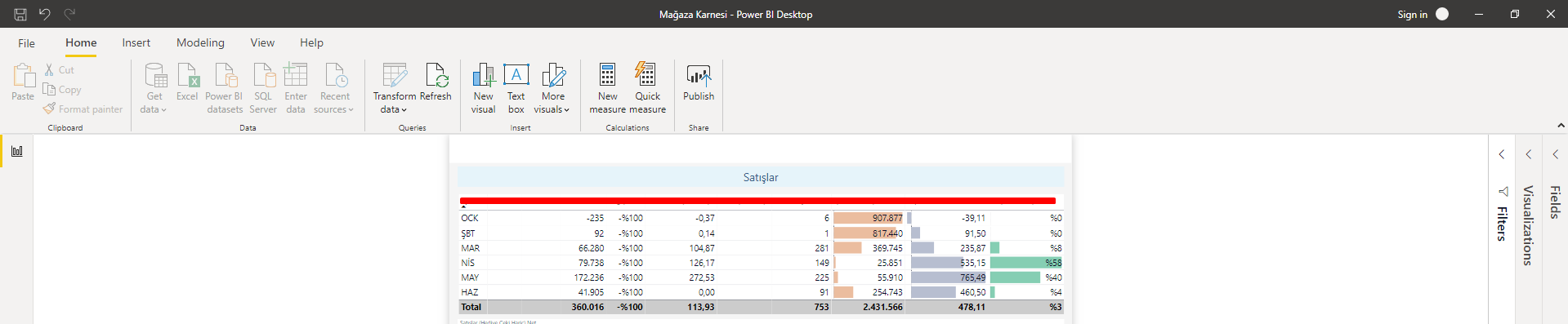
Task: Click the Visualizations pane label
Action: point(1528,226)
